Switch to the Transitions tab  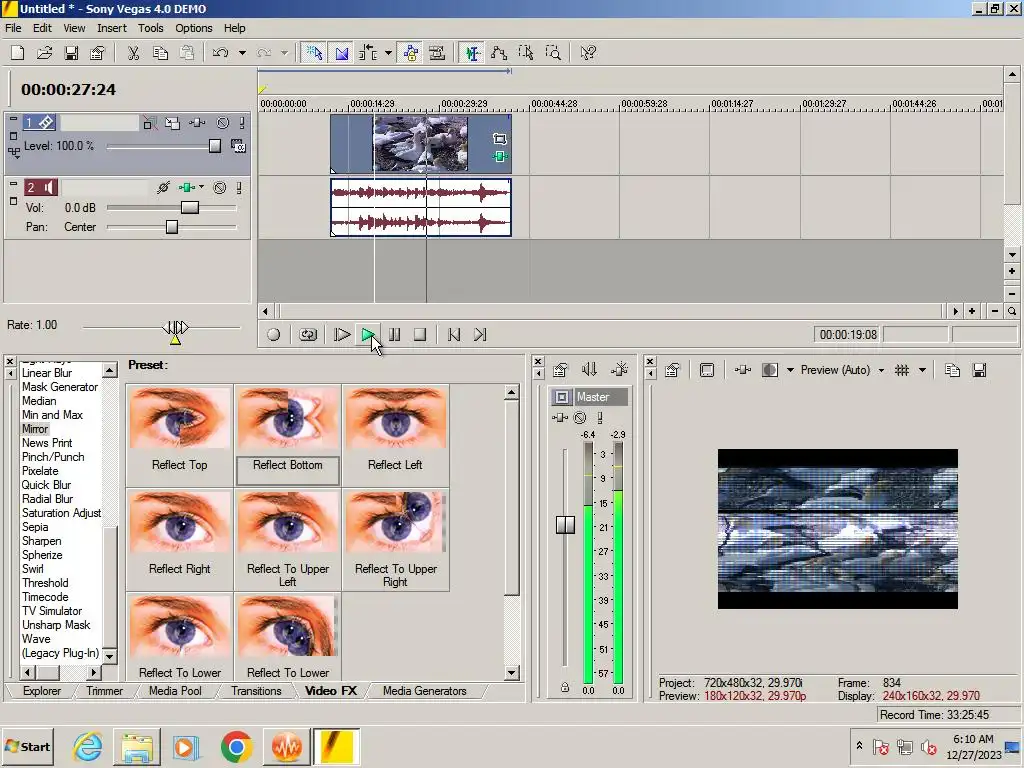click(256, 691)
